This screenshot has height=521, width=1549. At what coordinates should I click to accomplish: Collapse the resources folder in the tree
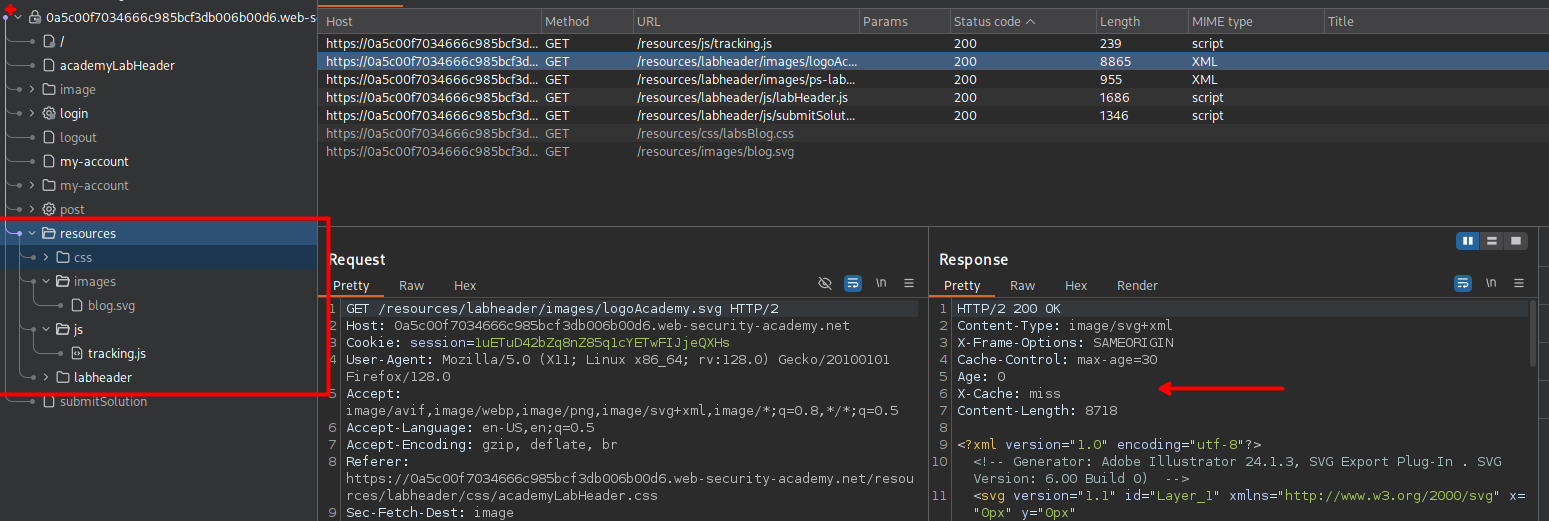pos(32,234)
